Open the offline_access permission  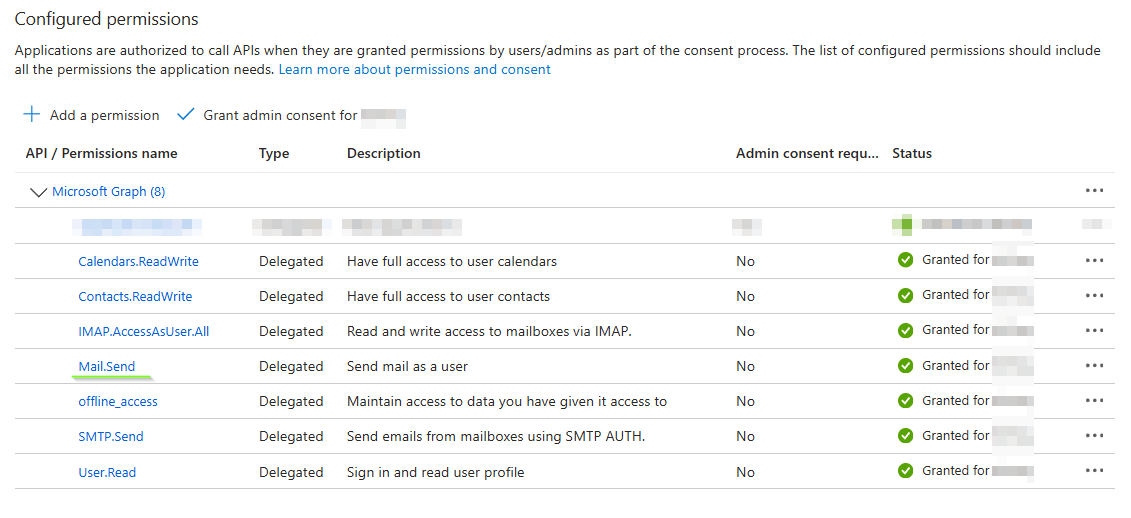pyautogui.click(x=118, y=401)
